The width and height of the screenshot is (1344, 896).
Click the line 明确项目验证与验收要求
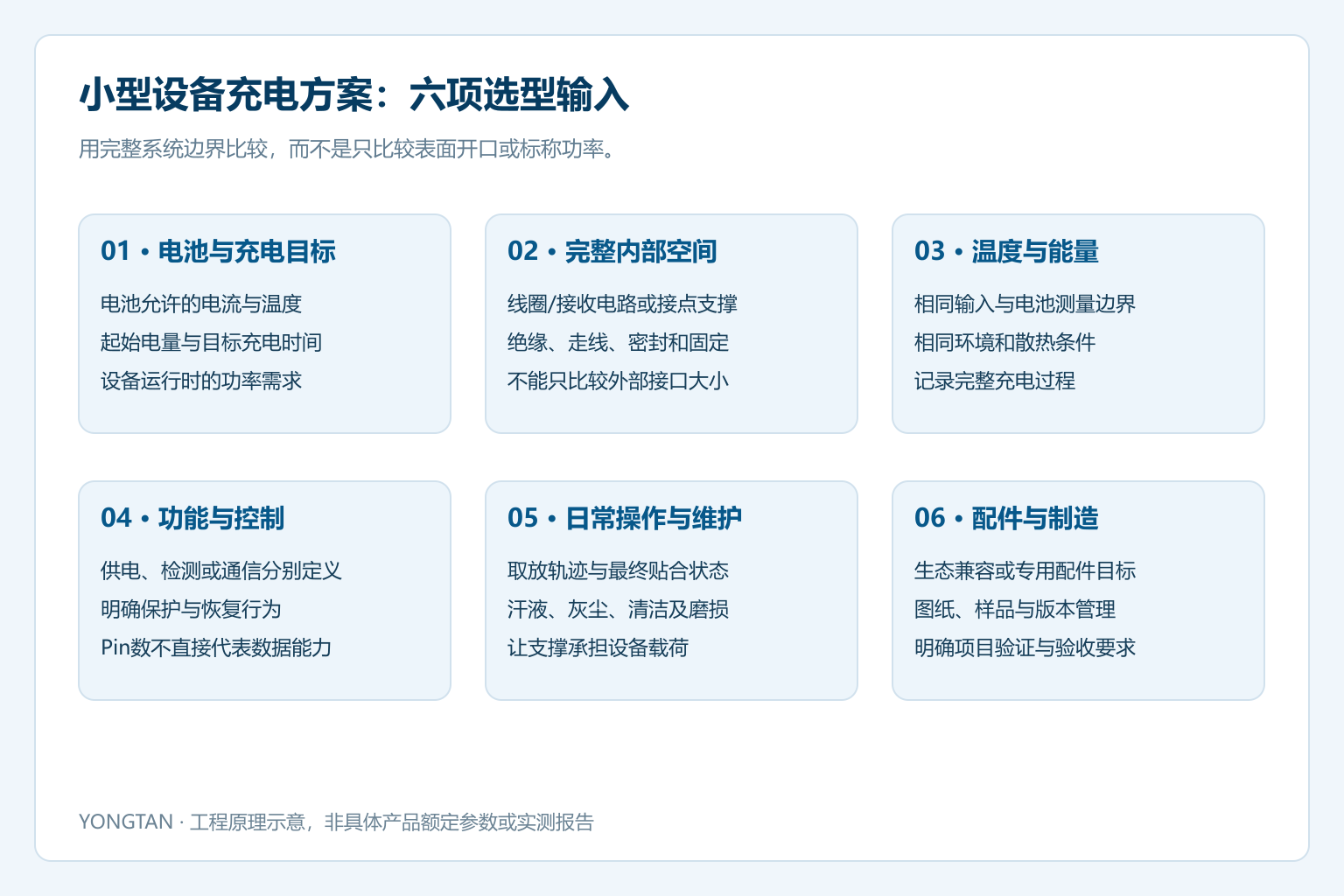1025,648
